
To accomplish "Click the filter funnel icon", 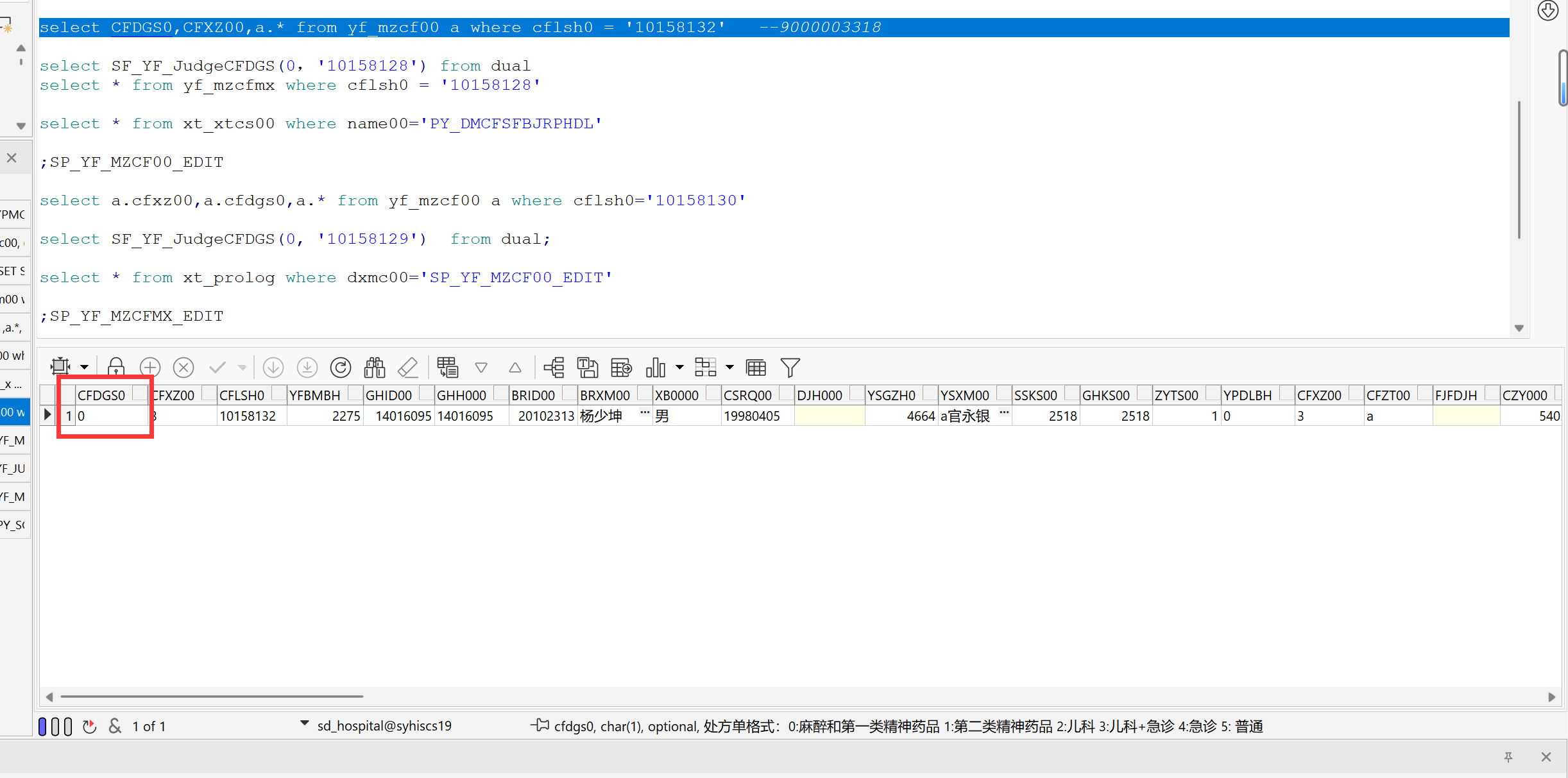I will (x=790, y=367).
